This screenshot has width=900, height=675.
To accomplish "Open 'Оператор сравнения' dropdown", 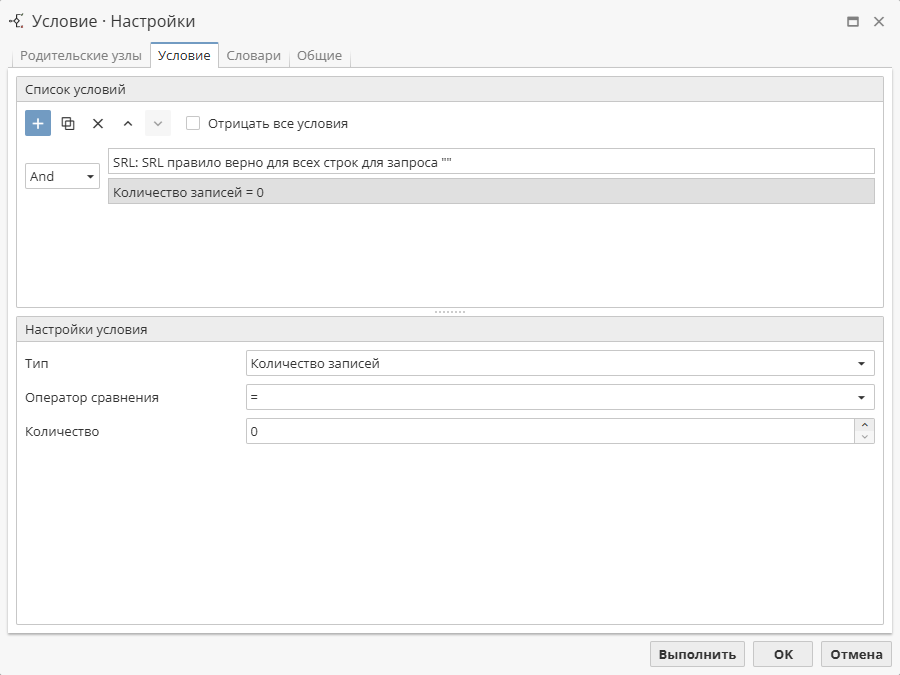I will (861, 398).
